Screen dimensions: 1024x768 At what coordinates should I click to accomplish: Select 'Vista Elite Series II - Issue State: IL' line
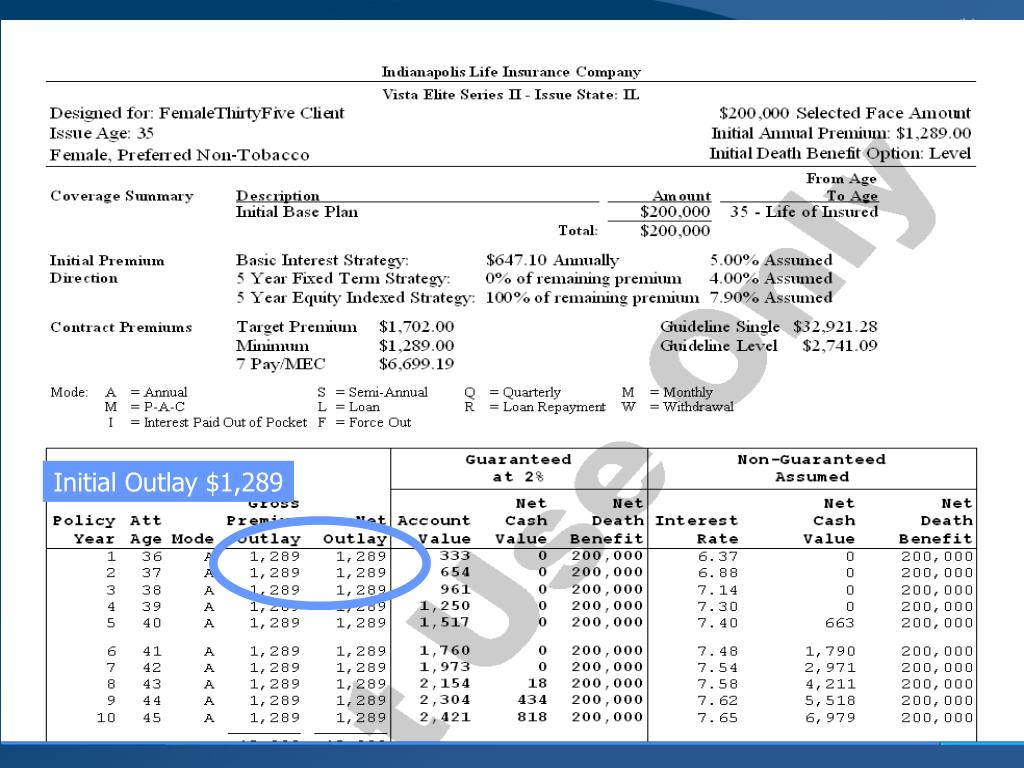(x=511, y=95)
